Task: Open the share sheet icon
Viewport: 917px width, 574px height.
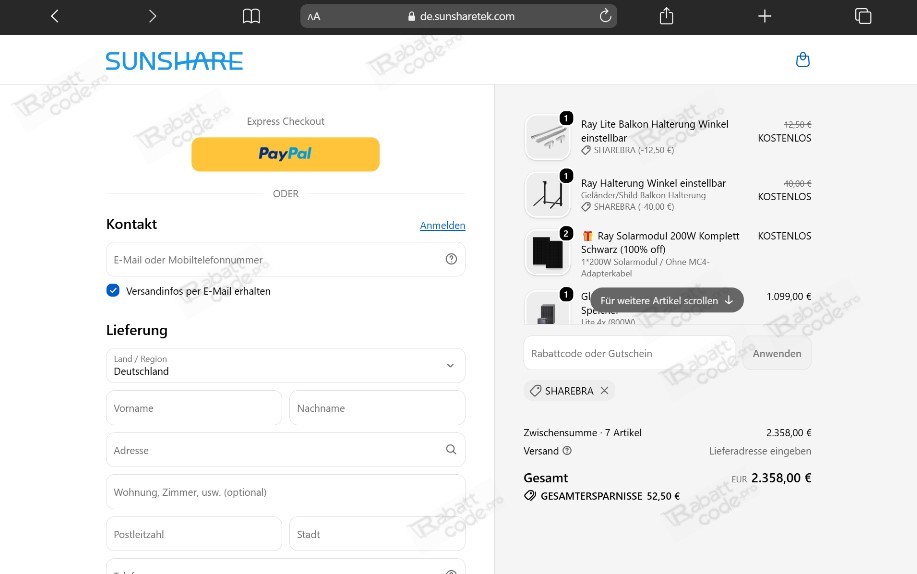Action: coord(666,16)
